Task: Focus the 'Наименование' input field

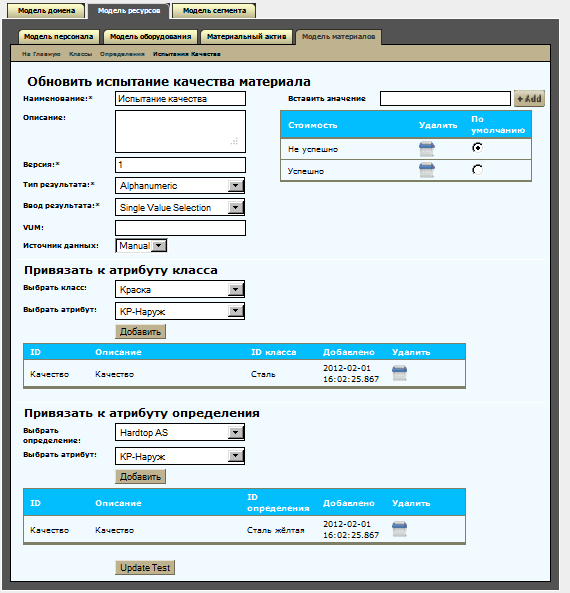Action: (x=180, y=99)
